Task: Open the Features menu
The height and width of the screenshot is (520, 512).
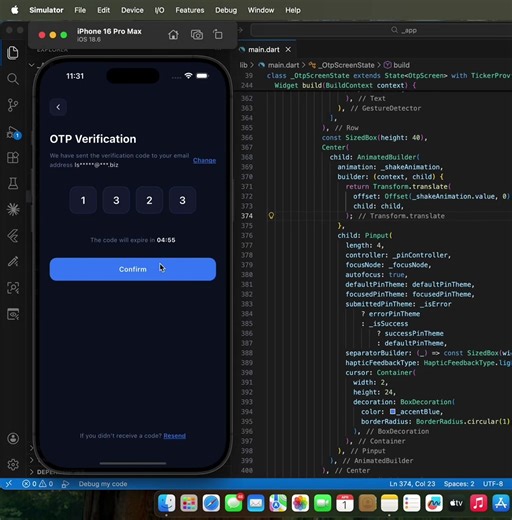Action: (x=190, y=10)
